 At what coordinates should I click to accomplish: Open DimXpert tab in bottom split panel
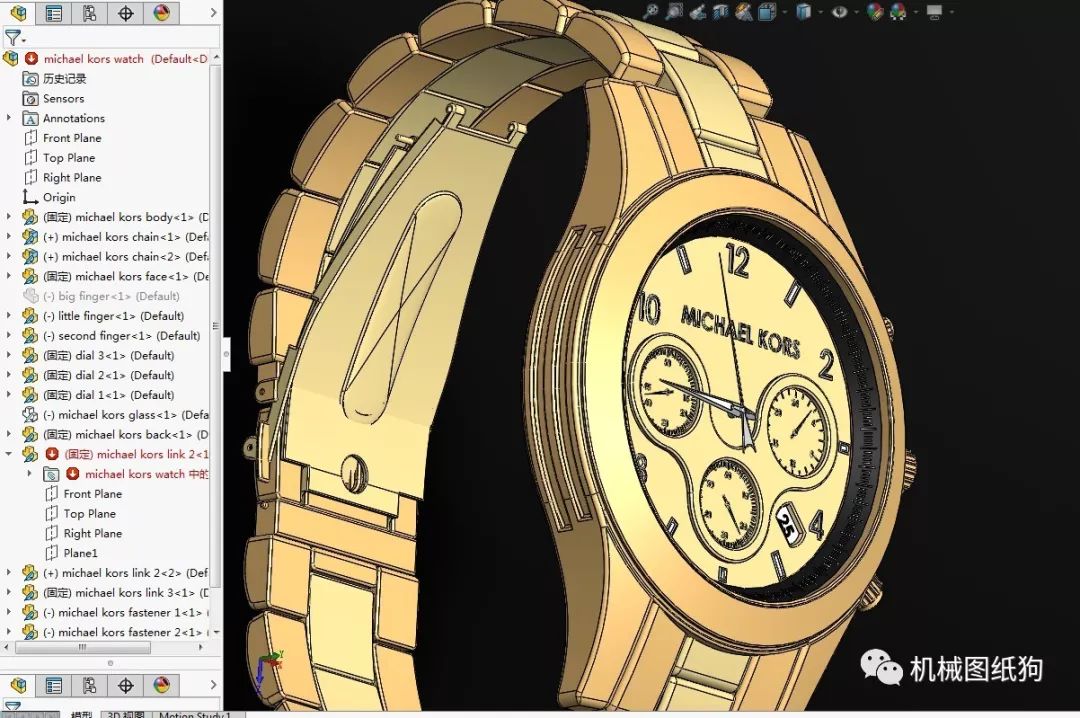[x=125, y=685]
